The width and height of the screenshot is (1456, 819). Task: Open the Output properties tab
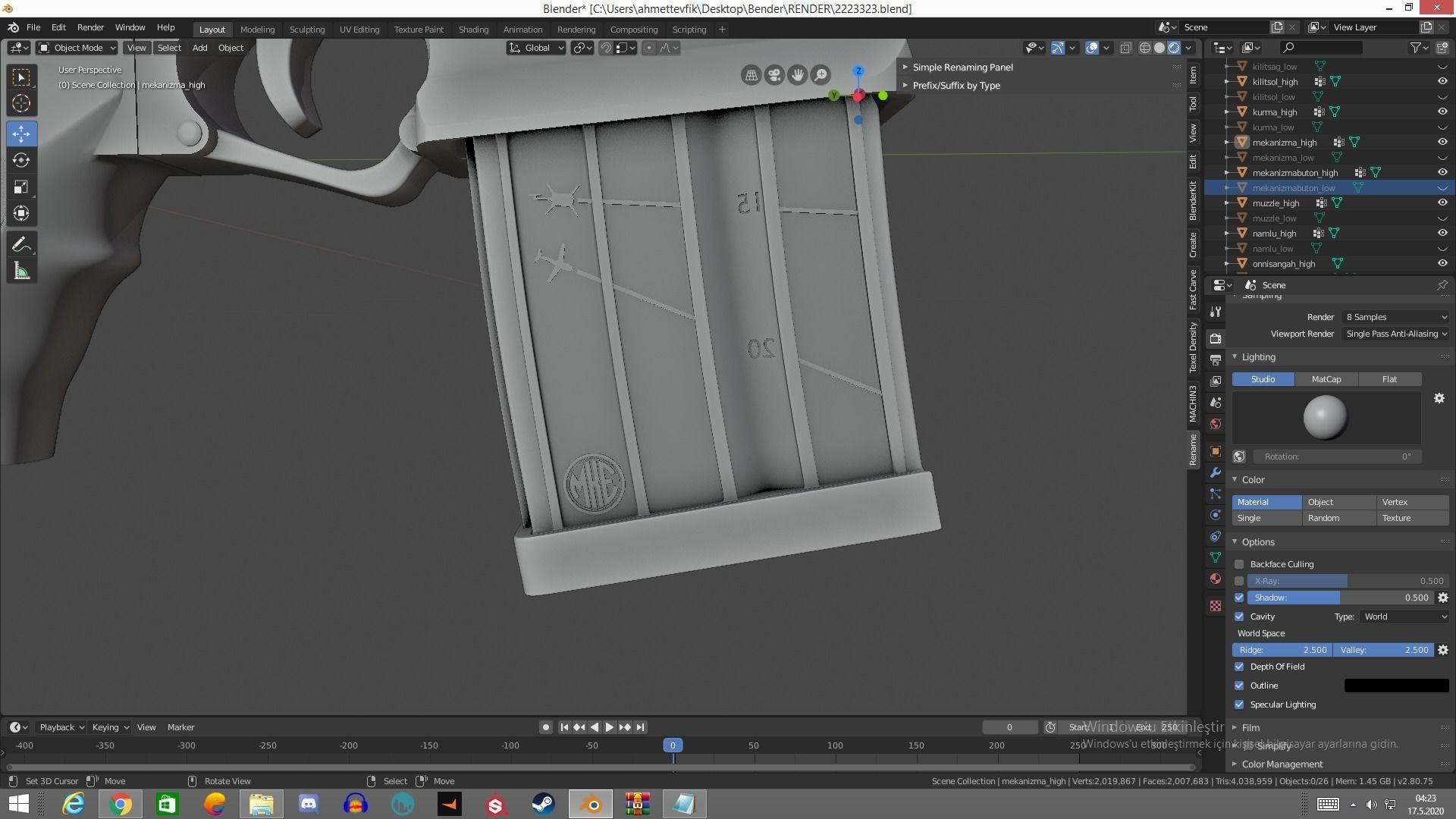[1216, 359]
